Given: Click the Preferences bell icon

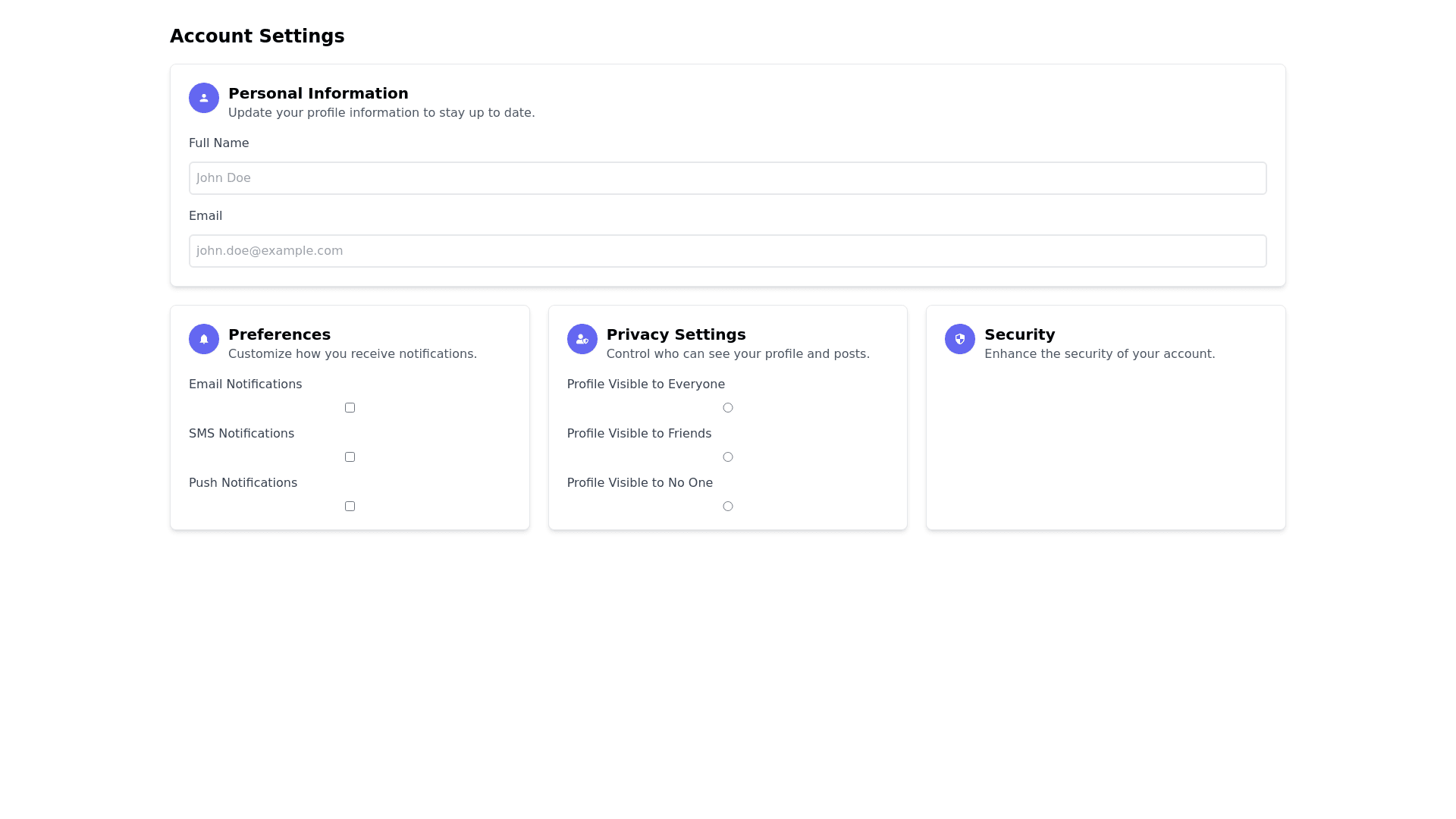Looking at the screenshot, I should [x=203, y=339].
